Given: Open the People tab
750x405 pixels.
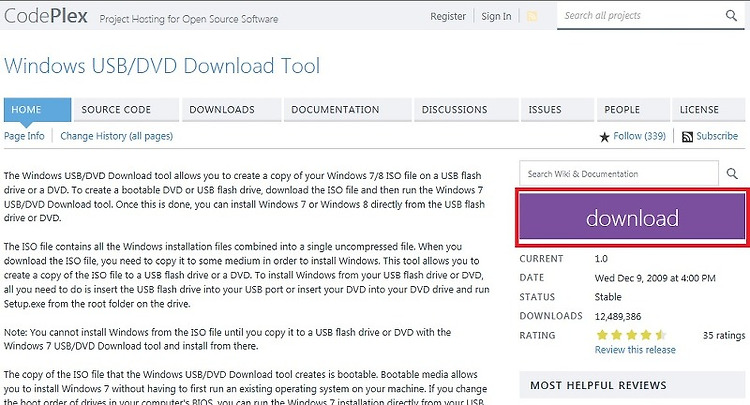Looking at the screenshot, I should coord(633,109).
